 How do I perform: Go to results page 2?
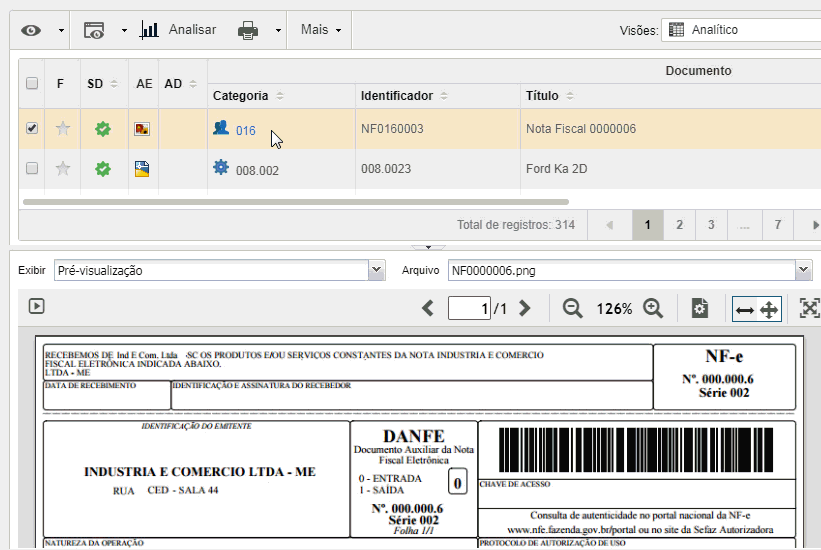(680, 225)
